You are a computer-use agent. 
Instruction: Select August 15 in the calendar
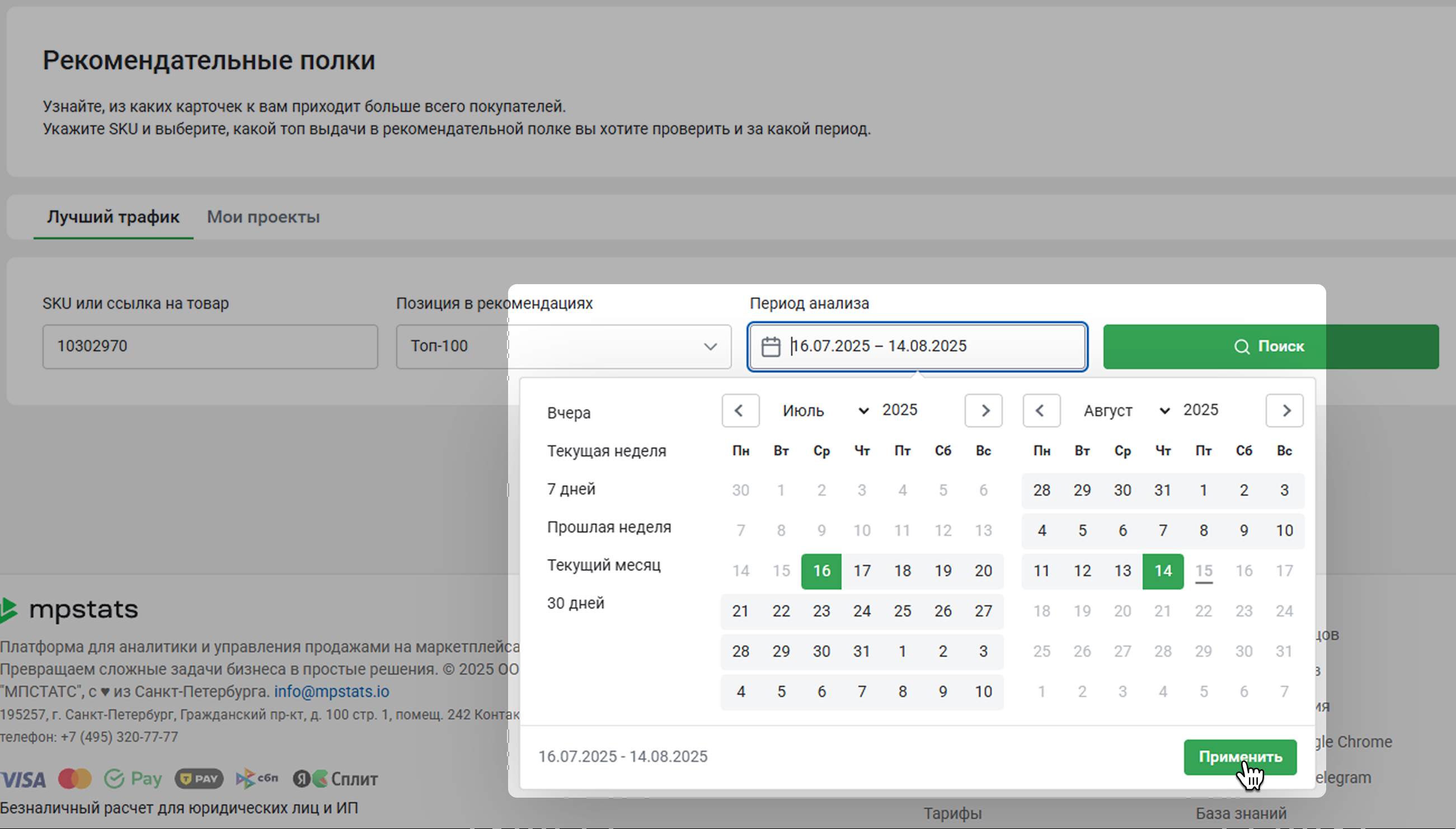click(1203, 571)
